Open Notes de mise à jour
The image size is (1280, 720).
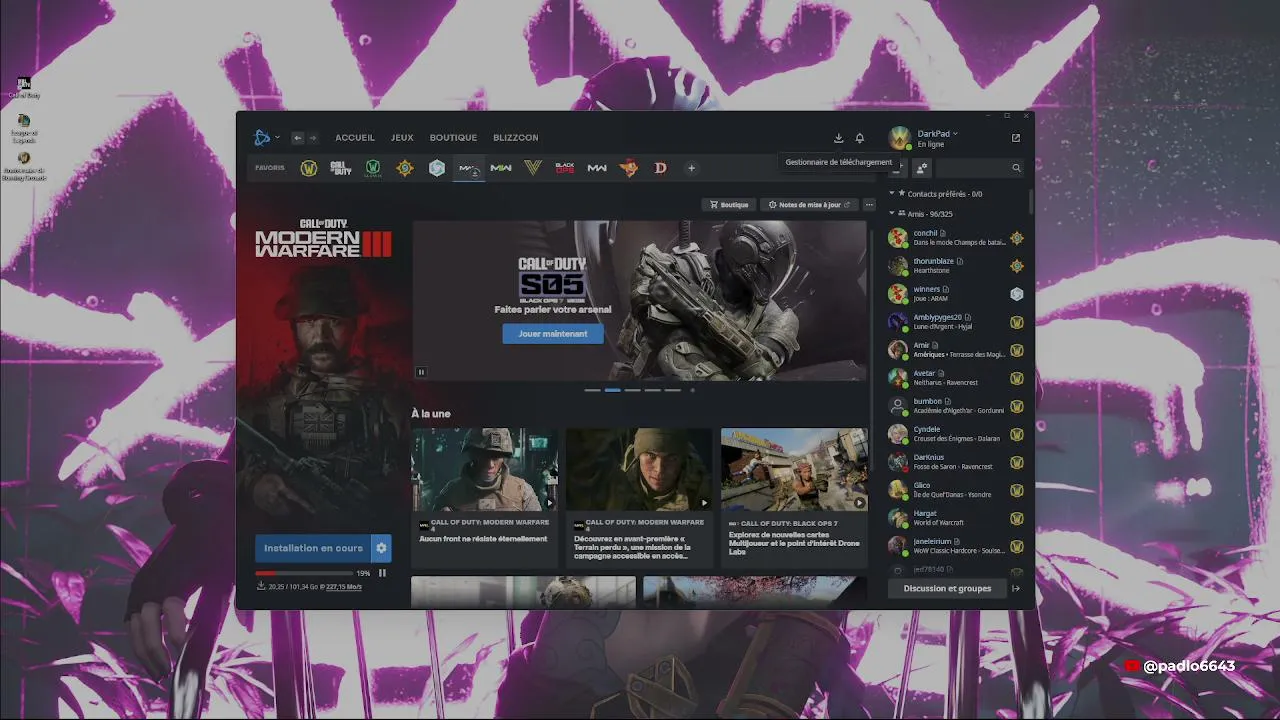coord(809,205)
